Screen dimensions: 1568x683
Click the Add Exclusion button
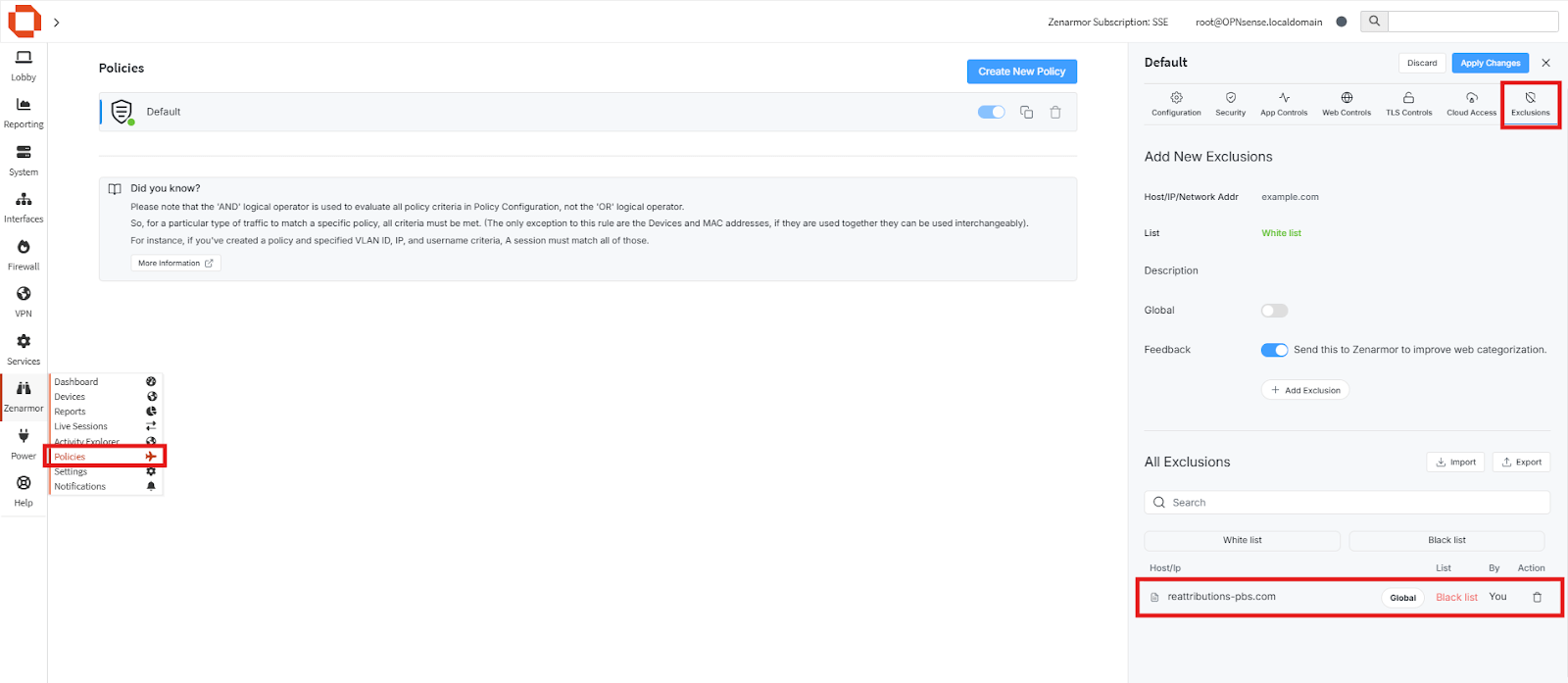click(x=1305, y=390)
